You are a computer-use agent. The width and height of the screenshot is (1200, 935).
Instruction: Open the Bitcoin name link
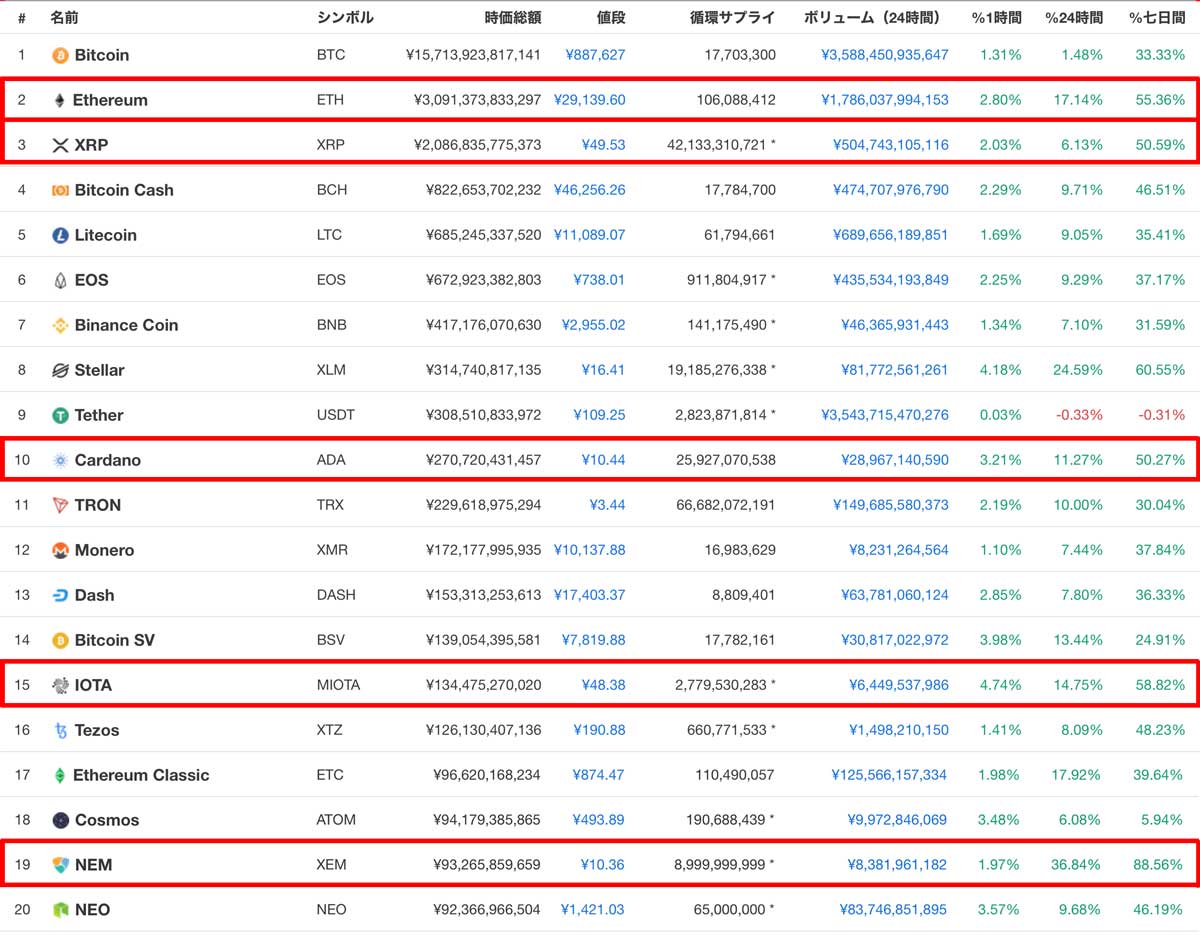[102, 55]
